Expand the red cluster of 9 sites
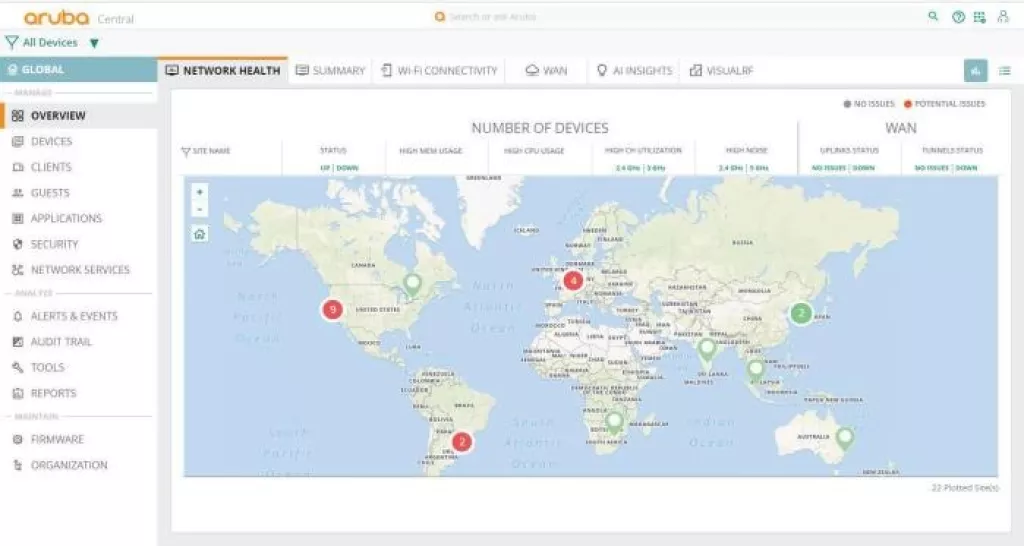1024x546 pixels. pos(332,310)
